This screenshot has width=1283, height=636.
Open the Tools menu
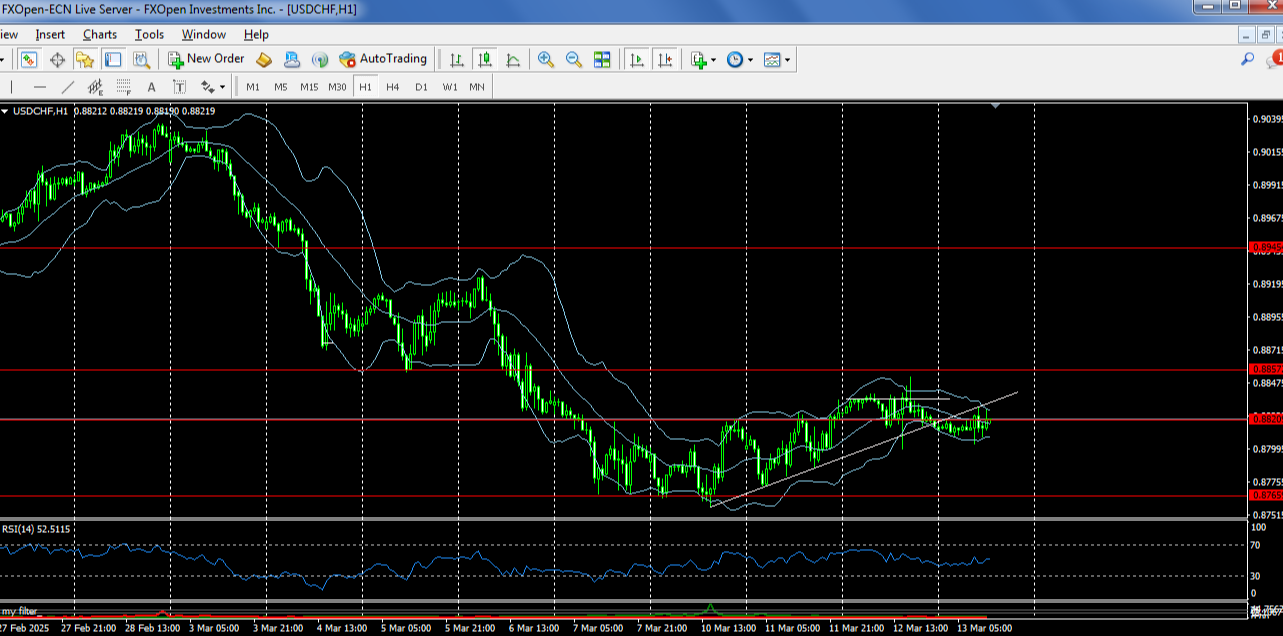click(149, 34)
